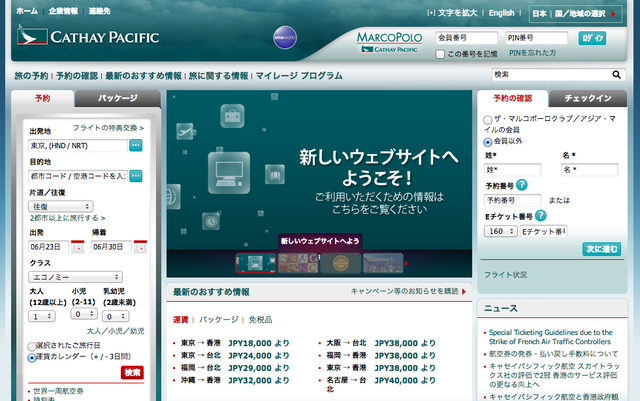This screenshot has height=401, width=640.
Task: Focus the 会員番号 input field
Action: tap(467, 38)
